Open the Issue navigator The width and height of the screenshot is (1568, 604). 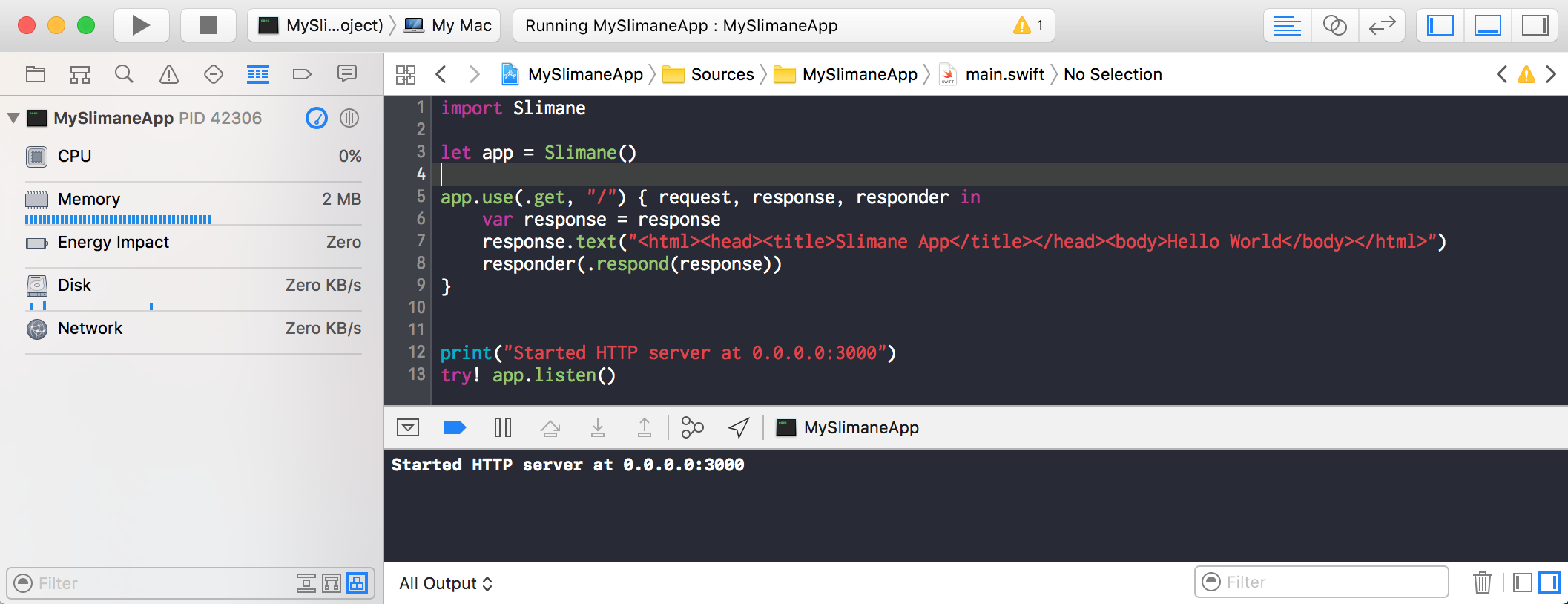[169, 74]
